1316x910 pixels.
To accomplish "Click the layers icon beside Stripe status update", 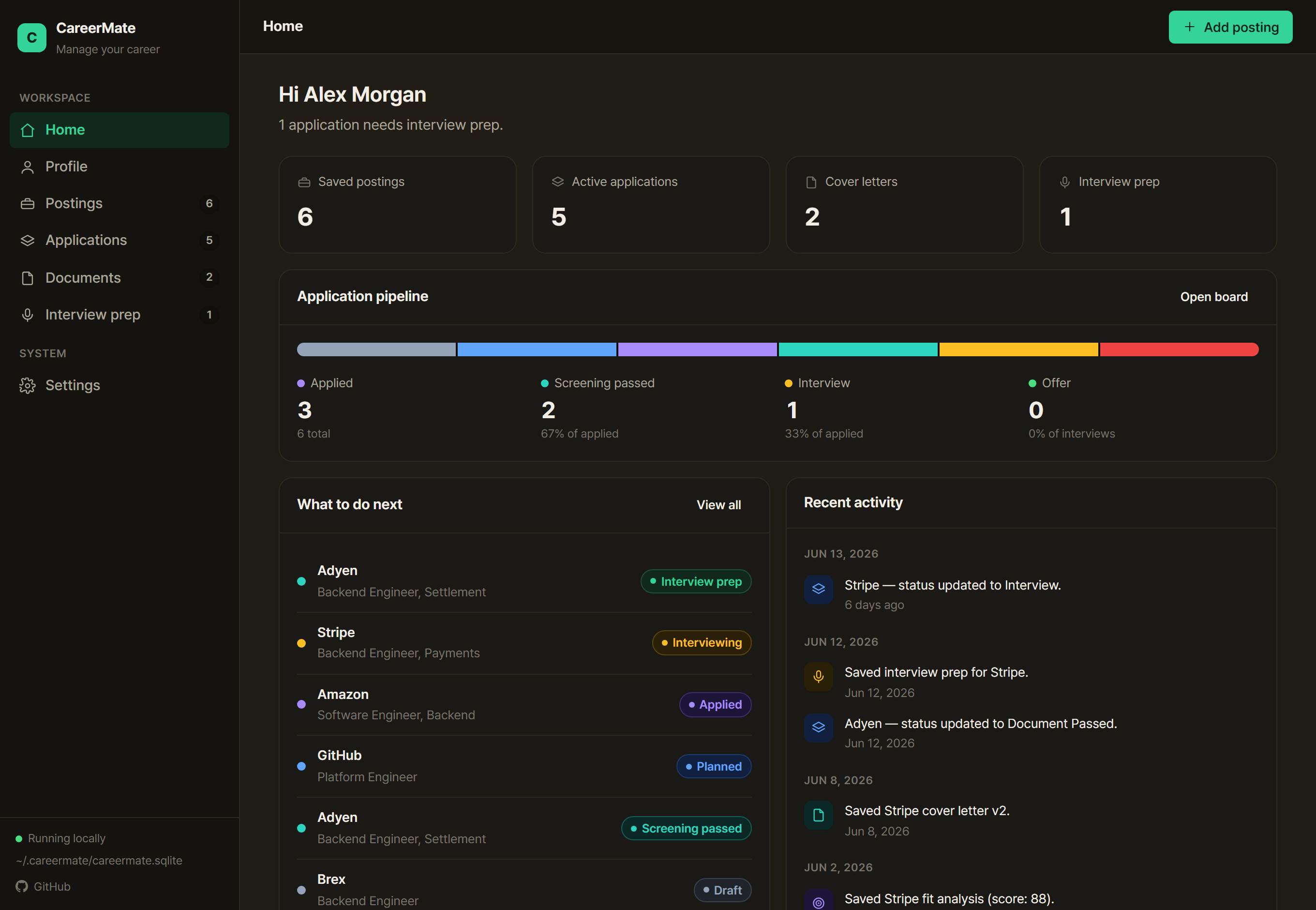I will 819,589.
